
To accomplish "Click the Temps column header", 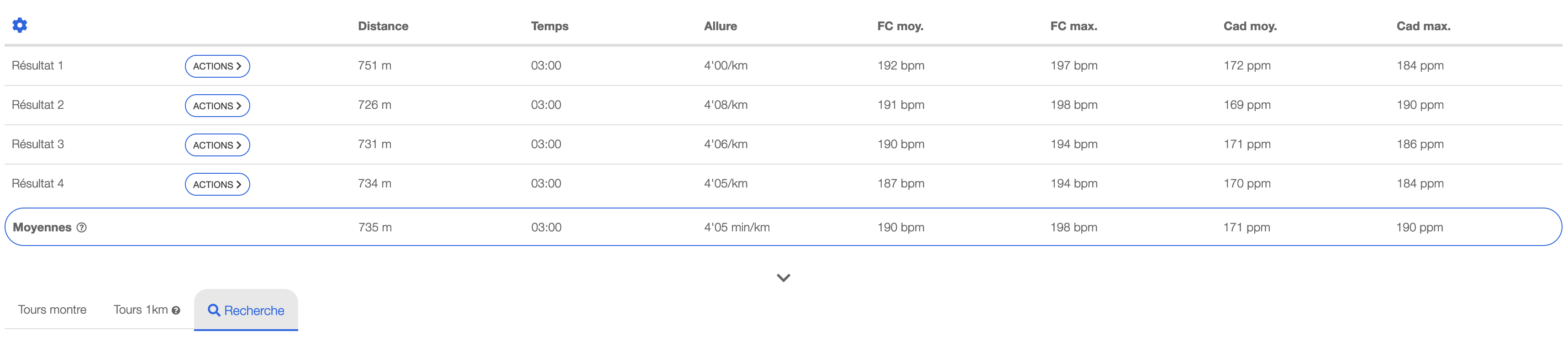I will tap(550, 26).
